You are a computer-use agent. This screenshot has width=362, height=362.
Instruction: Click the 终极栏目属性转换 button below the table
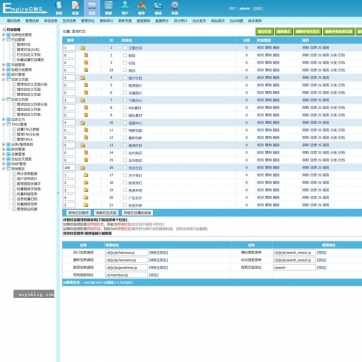pos(138,213)
